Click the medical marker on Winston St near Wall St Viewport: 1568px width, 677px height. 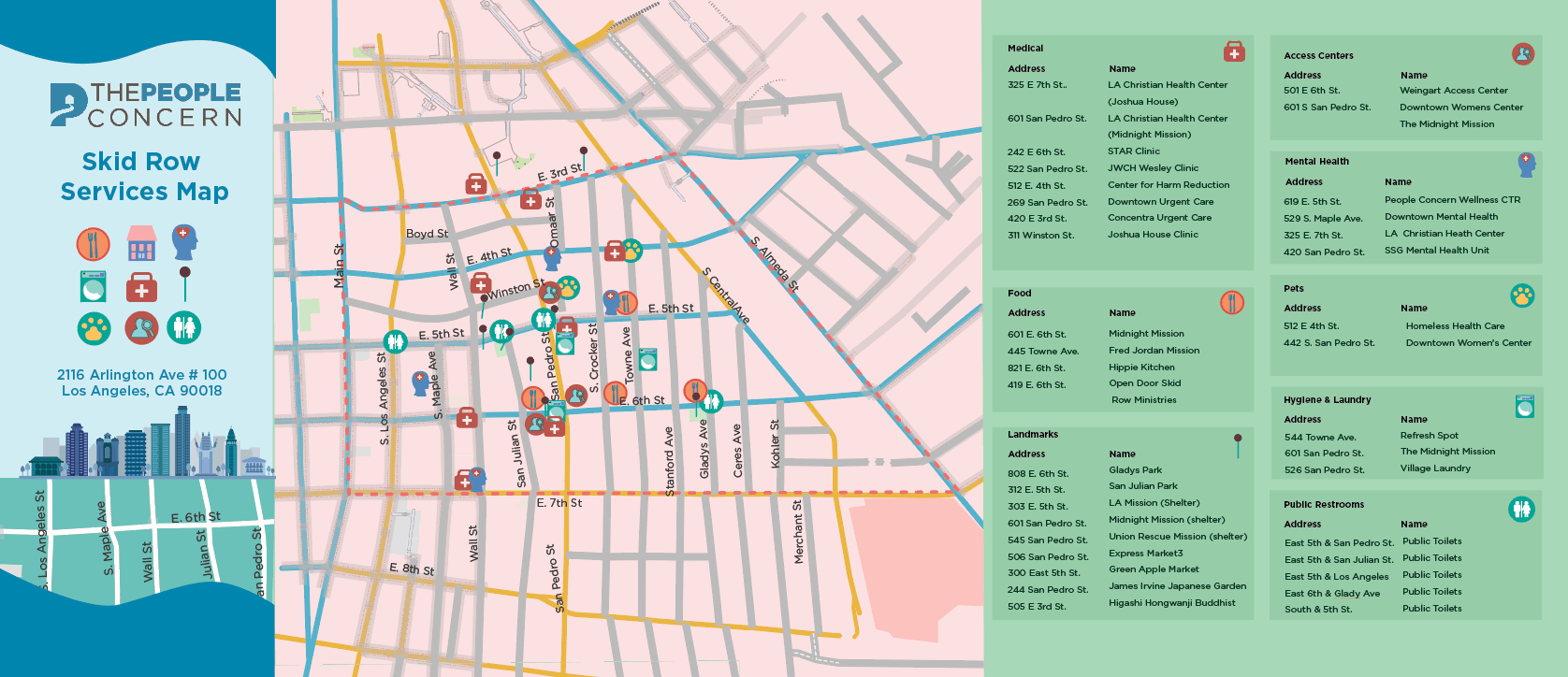[x=481, y=283]
